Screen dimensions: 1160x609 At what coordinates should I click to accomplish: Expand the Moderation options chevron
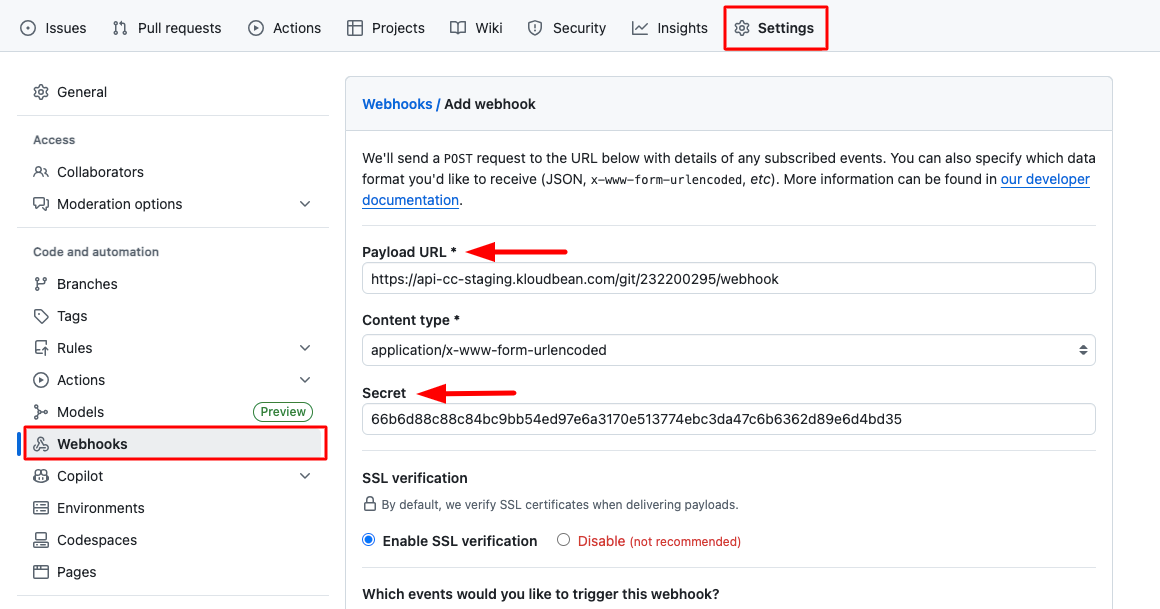[x=305, y=204]
